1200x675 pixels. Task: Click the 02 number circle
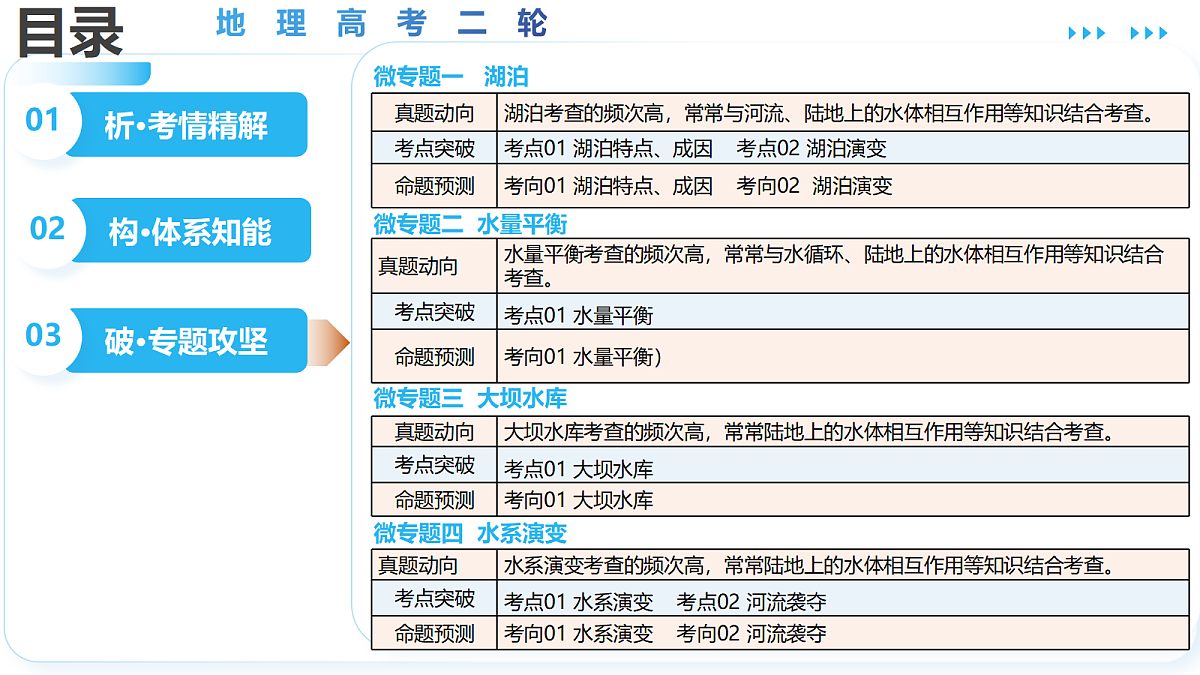click(47, 228)
